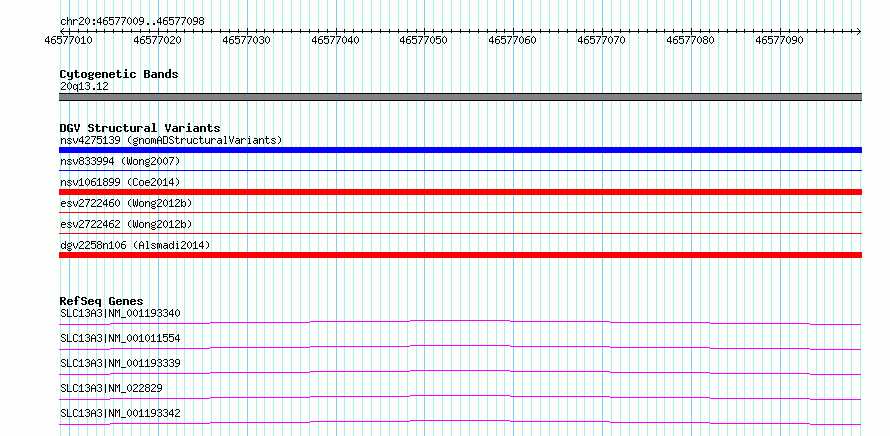890x436 pixels.
Task: Click the nsv833994 (Wong2007) label
Action: pyautogui.click(x=120, y=162)
